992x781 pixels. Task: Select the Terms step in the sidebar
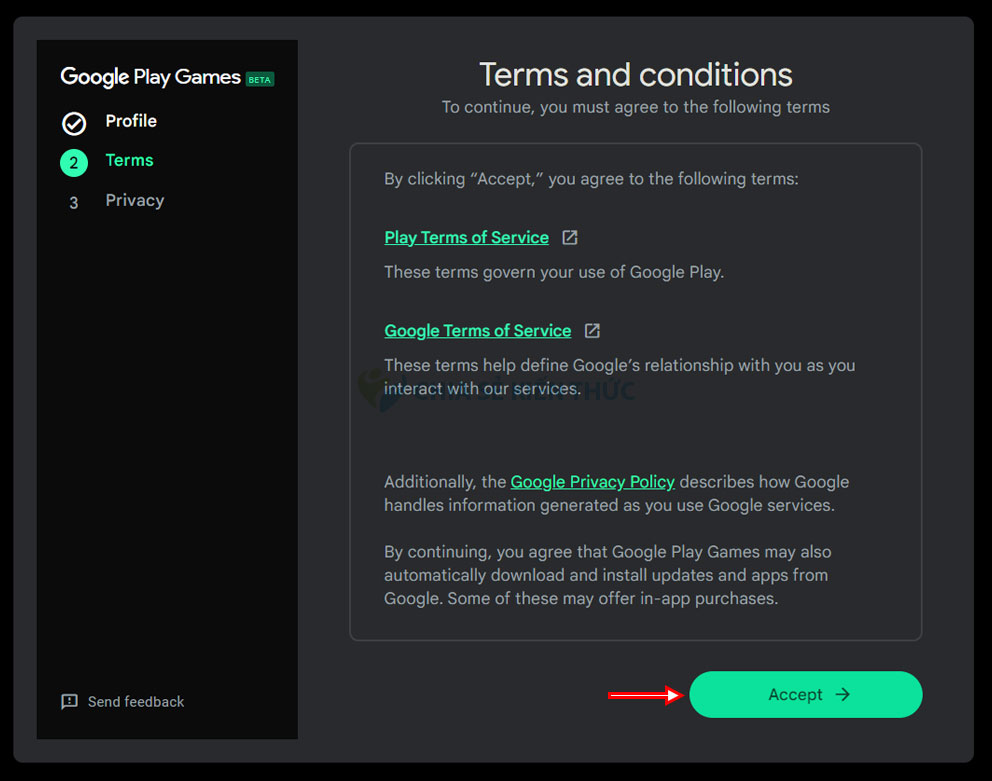click(129, 160)
